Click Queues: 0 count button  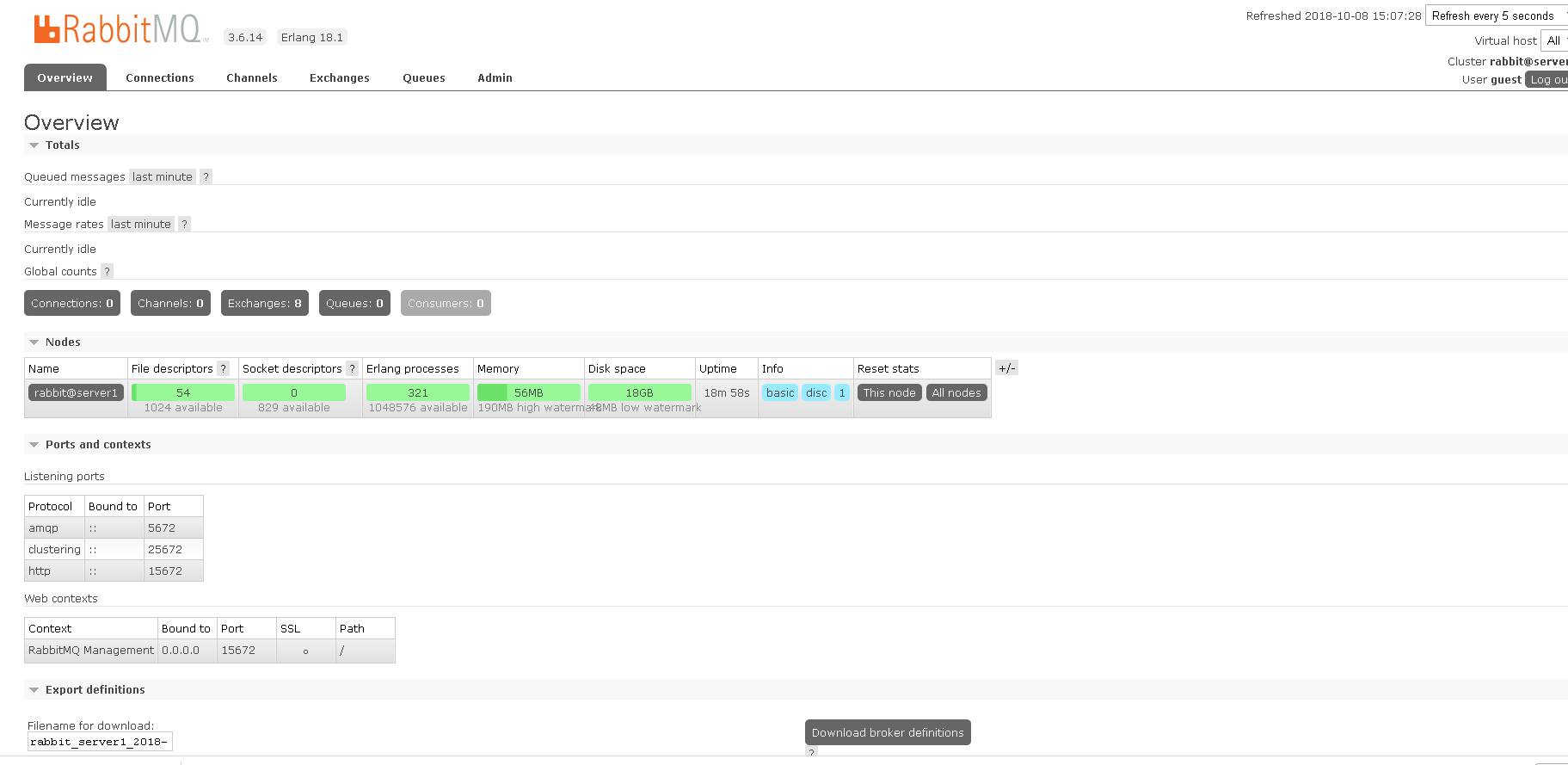pyautogui.click(x=354, y=303)
